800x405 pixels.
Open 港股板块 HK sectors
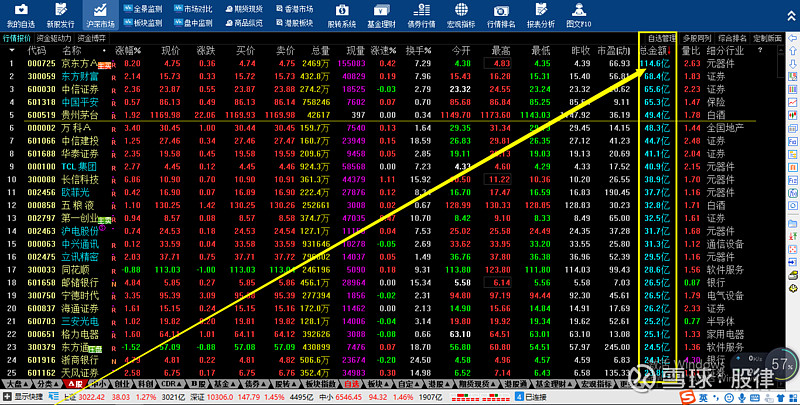tap(294, 23)
